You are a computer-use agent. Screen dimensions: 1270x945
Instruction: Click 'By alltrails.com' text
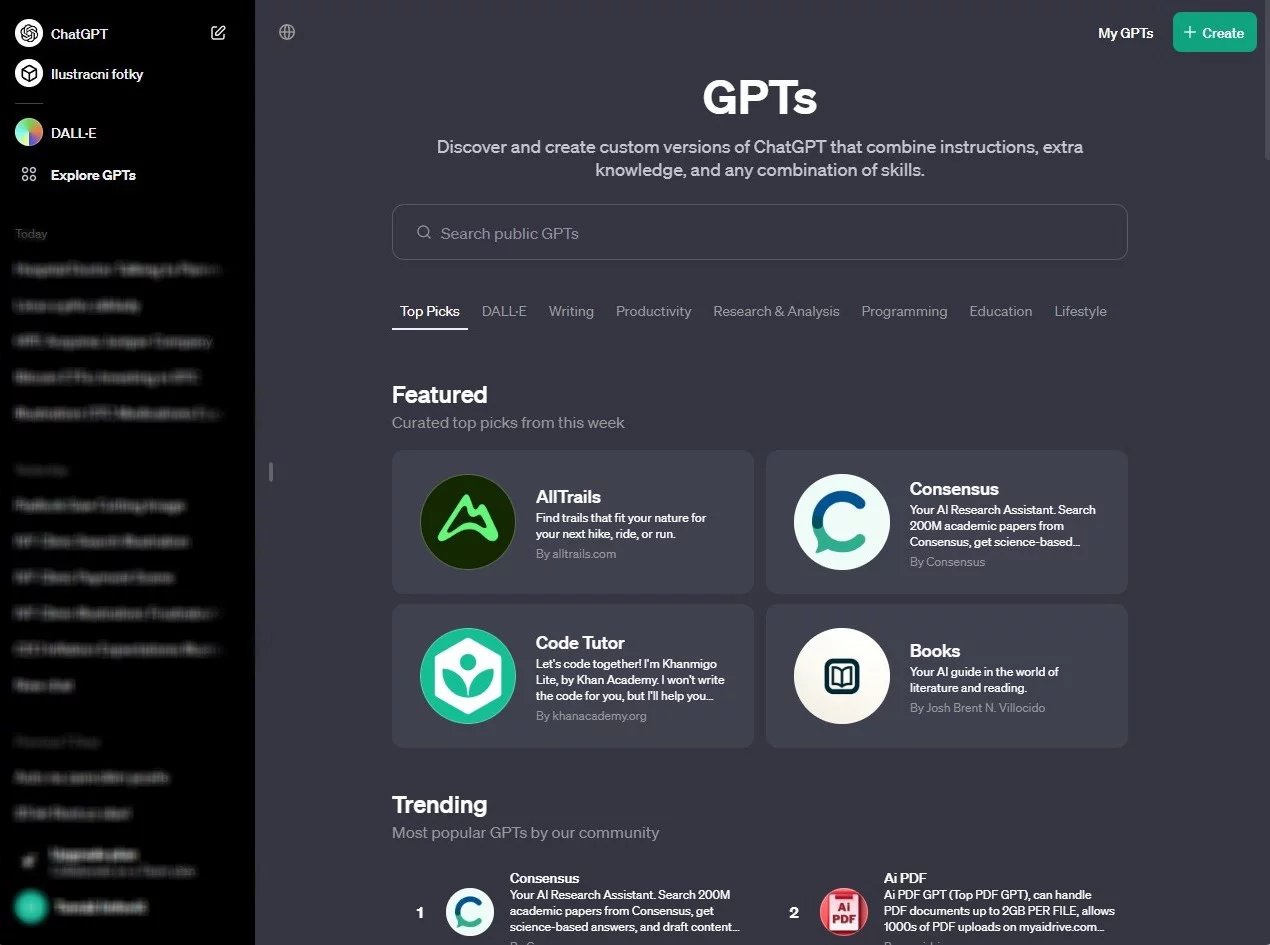pos(576,553)
